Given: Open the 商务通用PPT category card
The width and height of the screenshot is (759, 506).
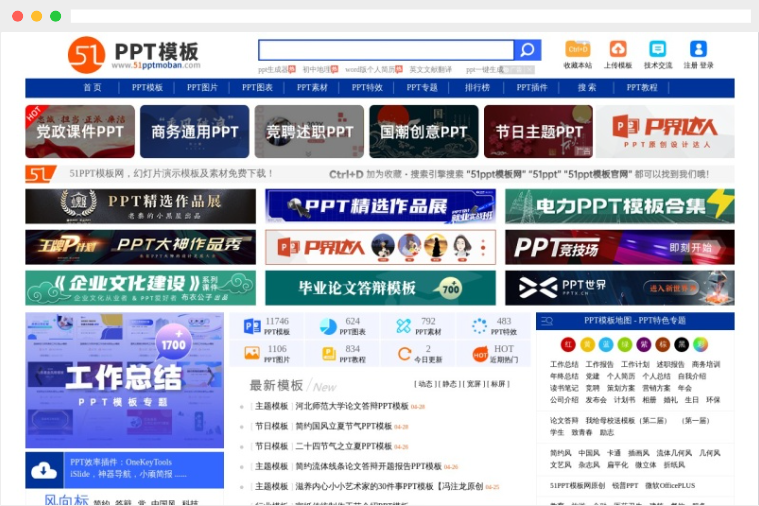Looking at the screenshot, I should click(195, 131).
